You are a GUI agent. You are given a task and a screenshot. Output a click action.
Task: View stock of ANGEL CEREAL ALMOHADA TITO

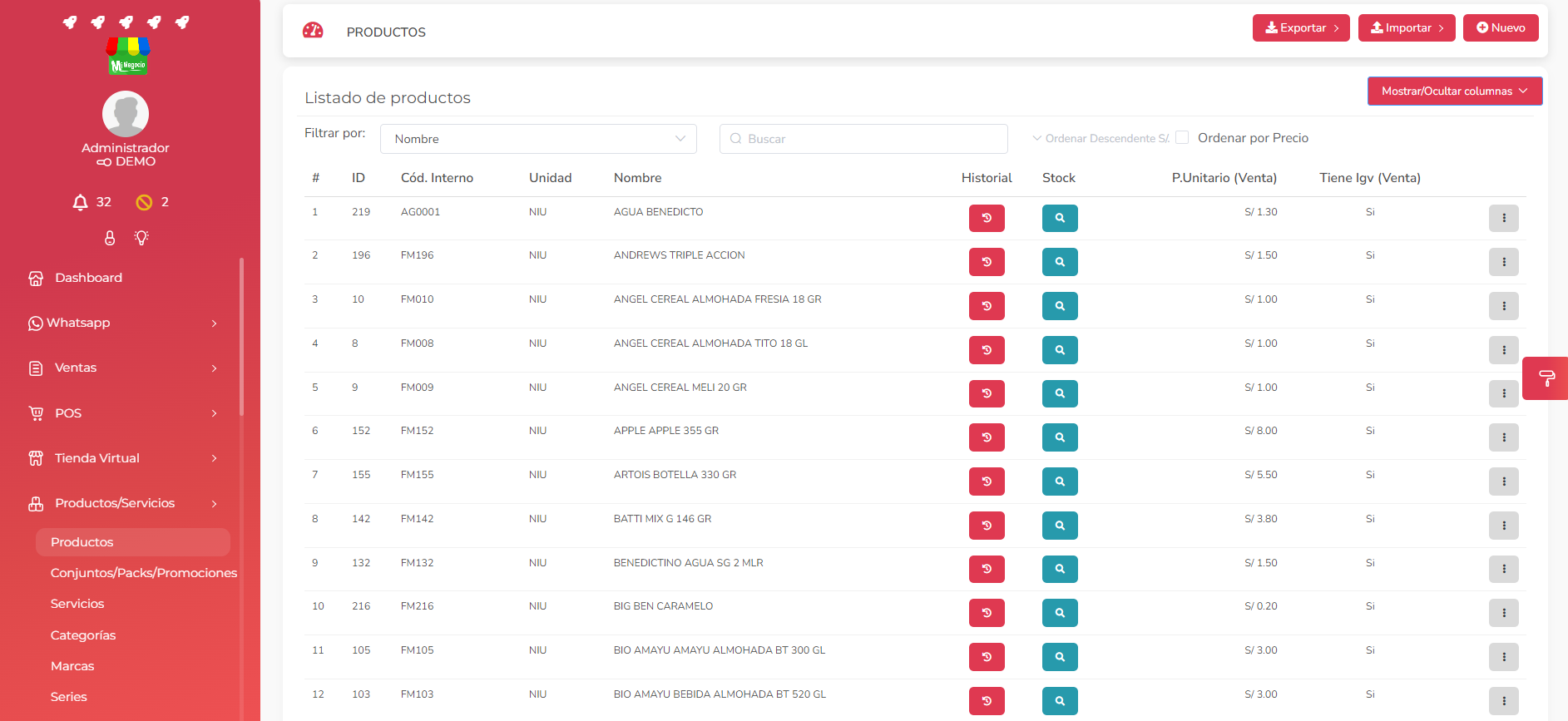[x=1060, y=350]
